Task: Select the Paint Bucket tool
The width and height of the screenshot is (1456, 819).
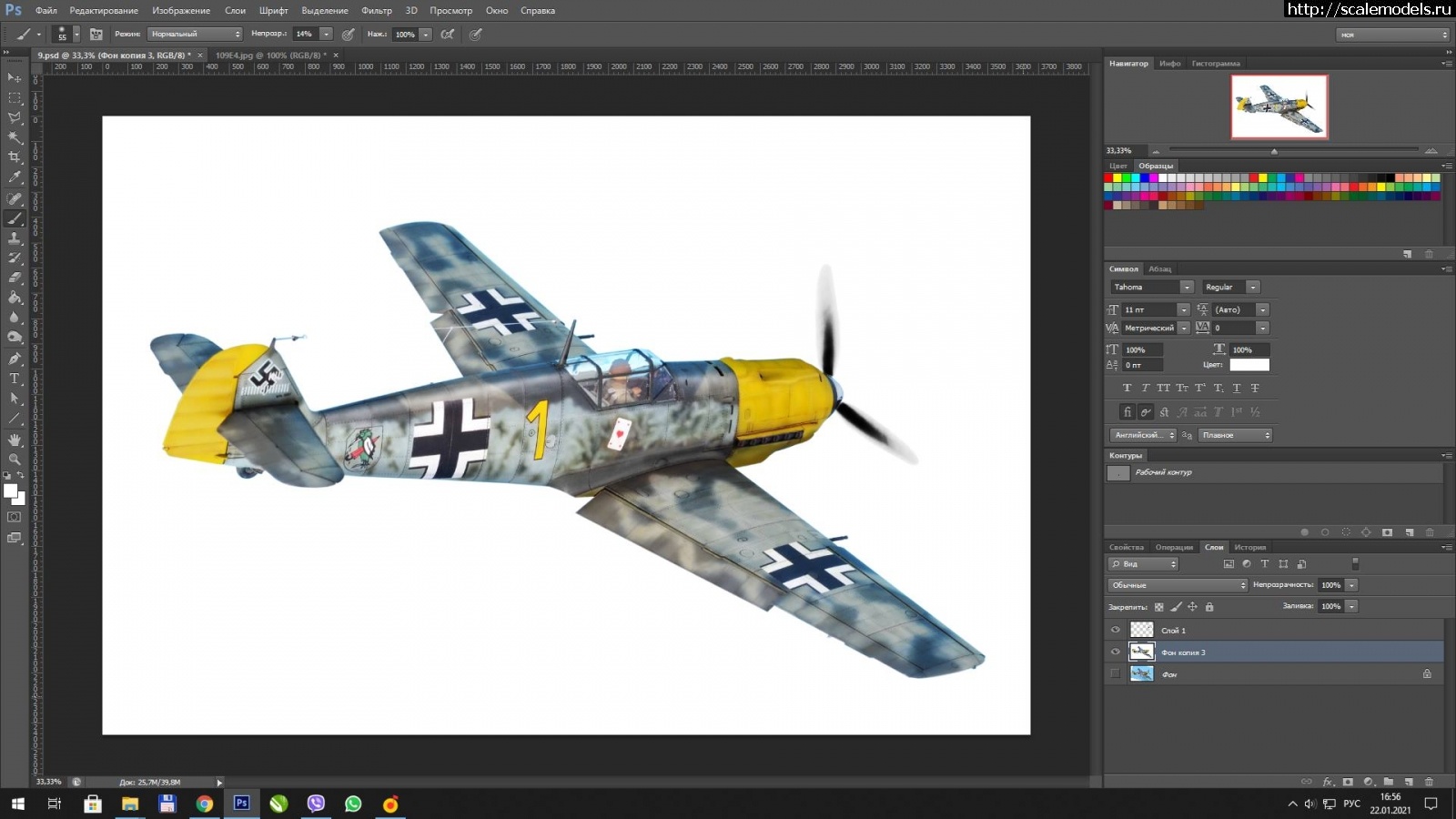Action: pyautogui.click(x=15, y=298)
